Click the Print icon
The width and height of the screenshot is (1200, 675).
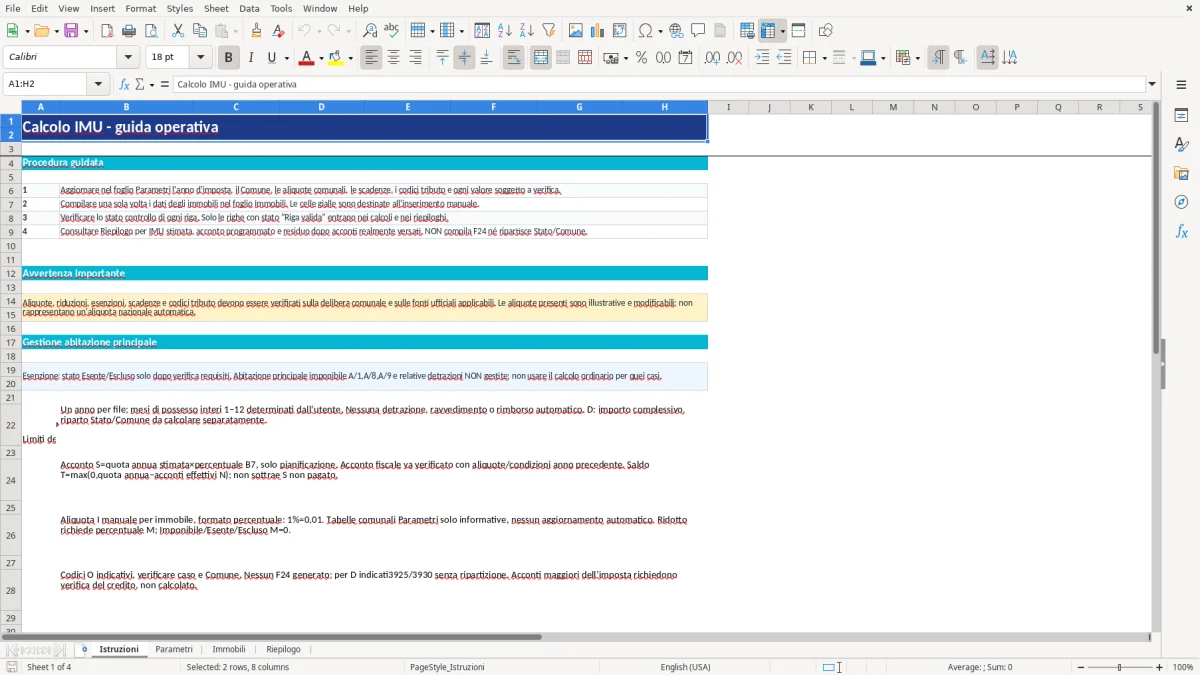(129, 31)
